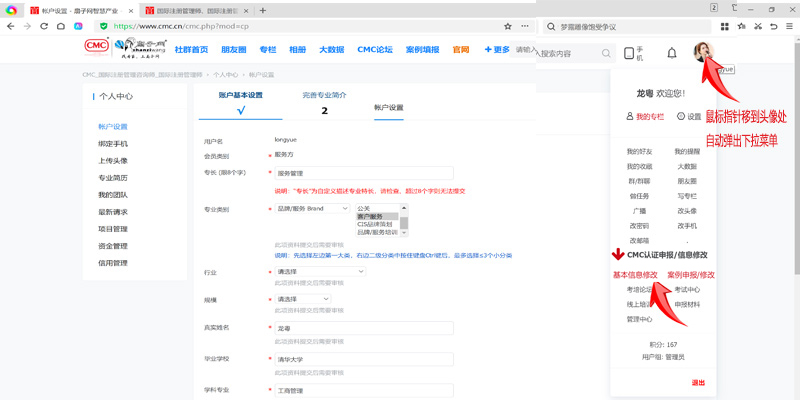Open the favorites star list icon
The width and height of the screenshot is (800, 400).
(741, 26)
